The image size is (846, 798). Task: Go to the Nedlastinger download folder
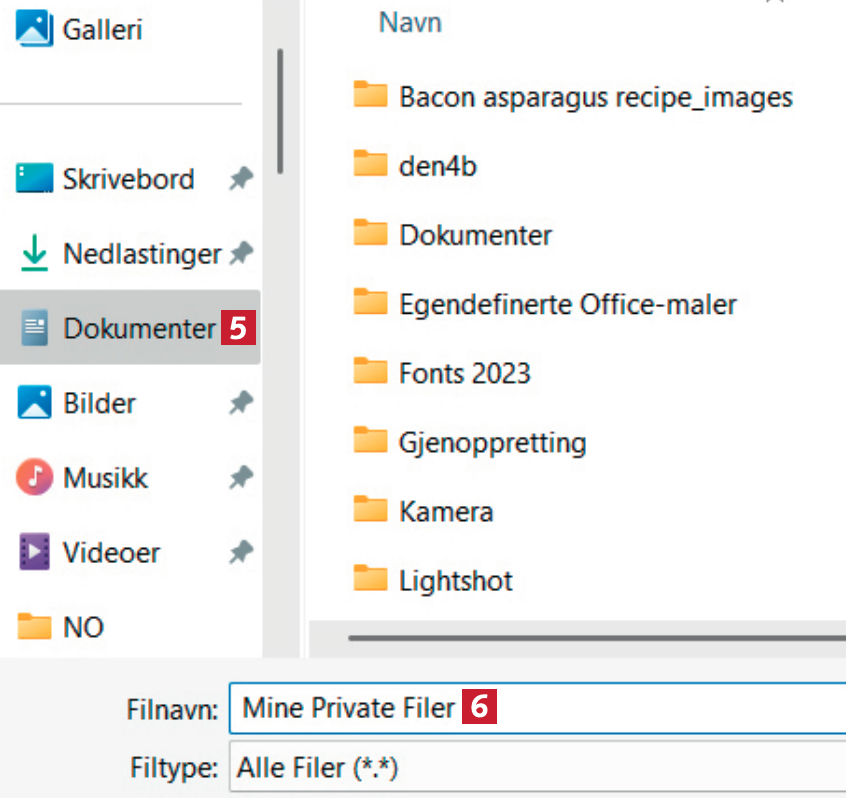(x=141, y=254)
